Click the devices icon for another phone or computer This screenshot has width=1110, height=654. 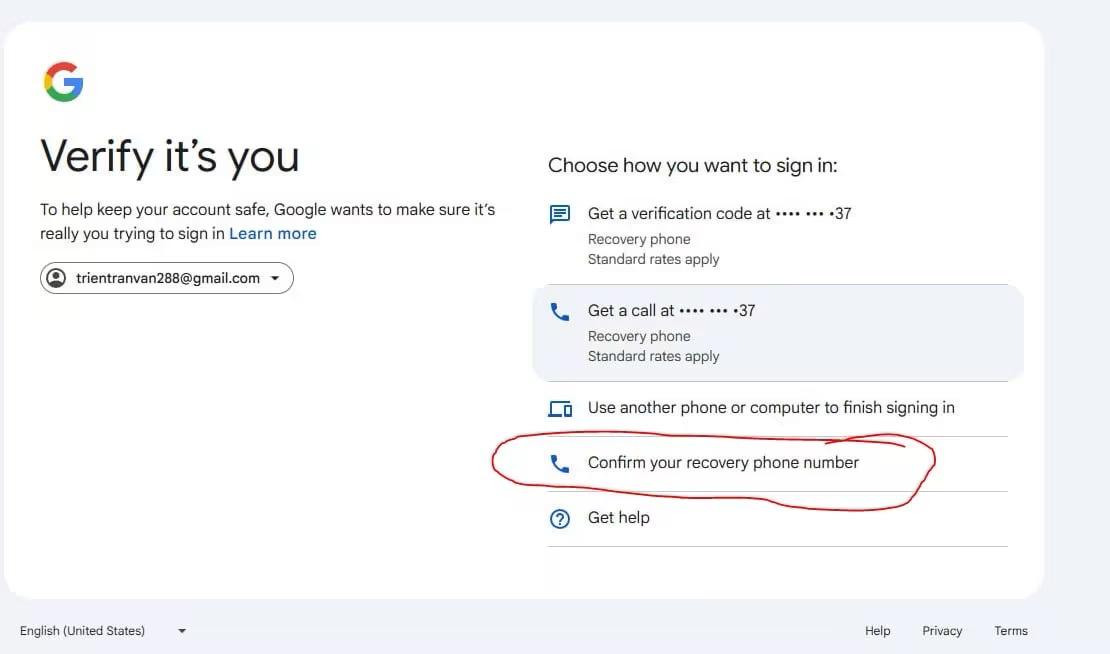click(560, 408)
